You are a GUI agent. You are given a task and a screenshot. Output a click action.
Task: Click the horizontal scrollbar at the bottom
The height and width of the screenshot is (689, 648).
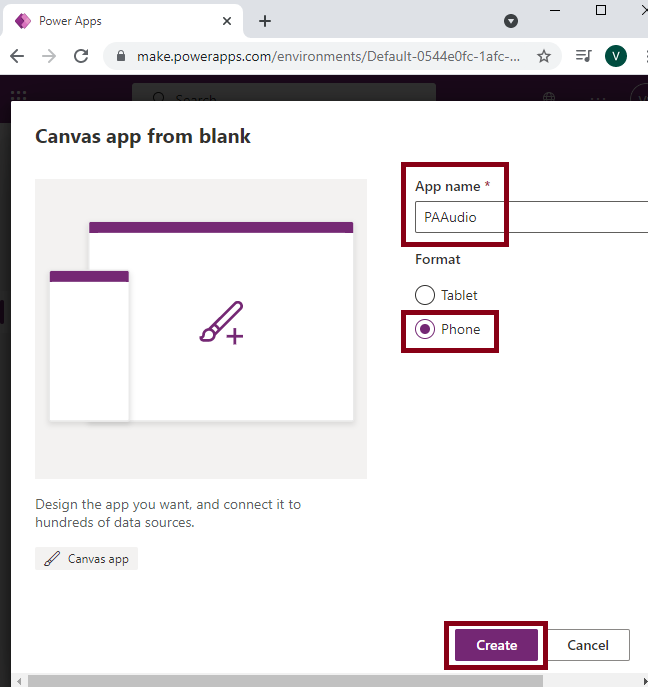click(285, 682)
